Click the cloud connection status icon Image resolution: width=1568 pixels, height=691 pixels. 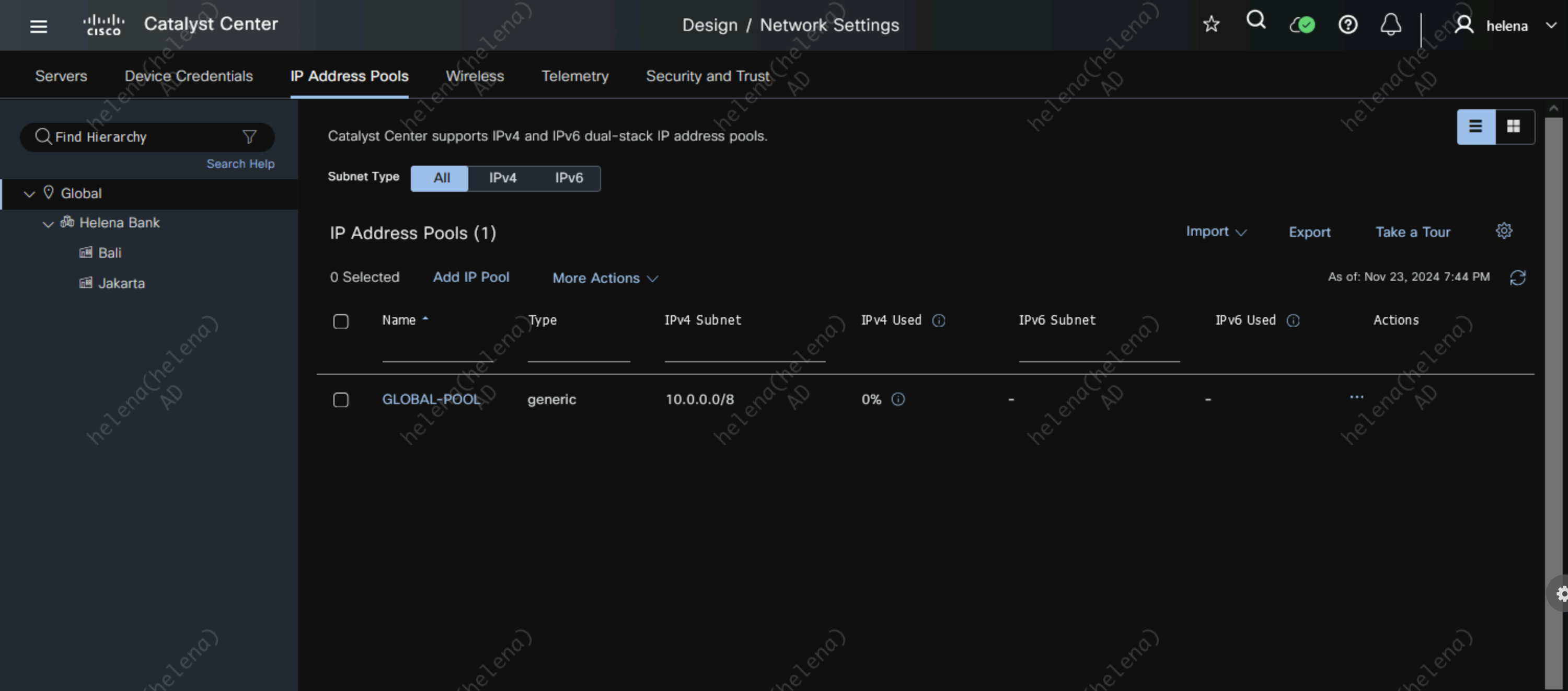tap(1302, 25)
